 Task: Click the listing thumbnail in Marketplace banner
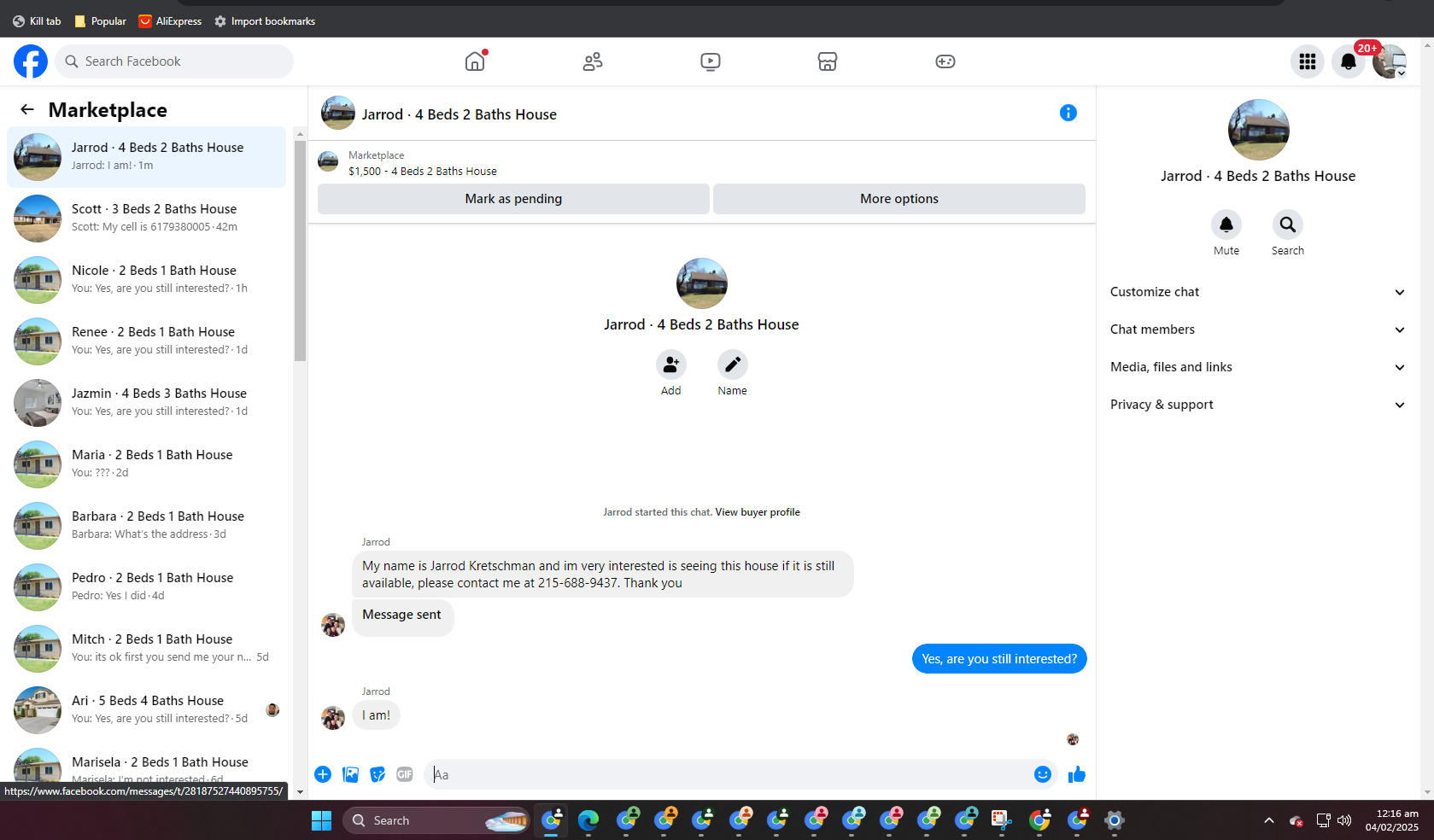tap(328, 162)
